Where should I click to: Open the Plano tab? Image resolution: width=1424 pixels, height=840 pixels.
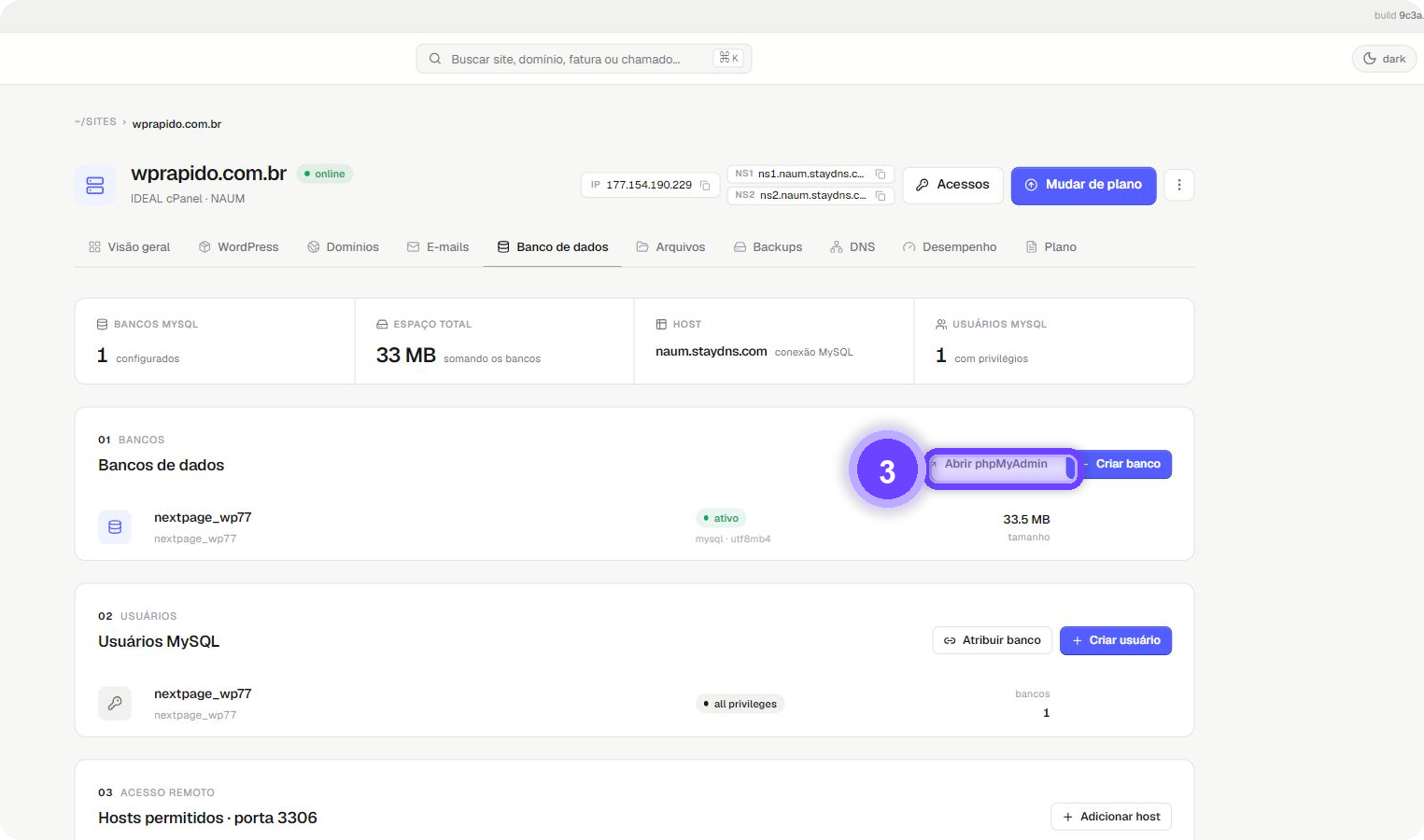1050,247
